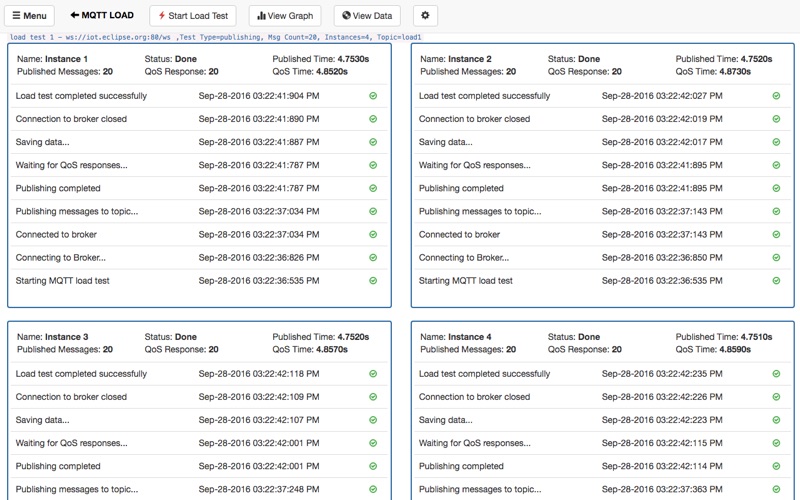The width and height of the screenshot is (800, 500).
Task: Click Instance 4 Saving data checkmark icon
Action: tap(776, 420)
